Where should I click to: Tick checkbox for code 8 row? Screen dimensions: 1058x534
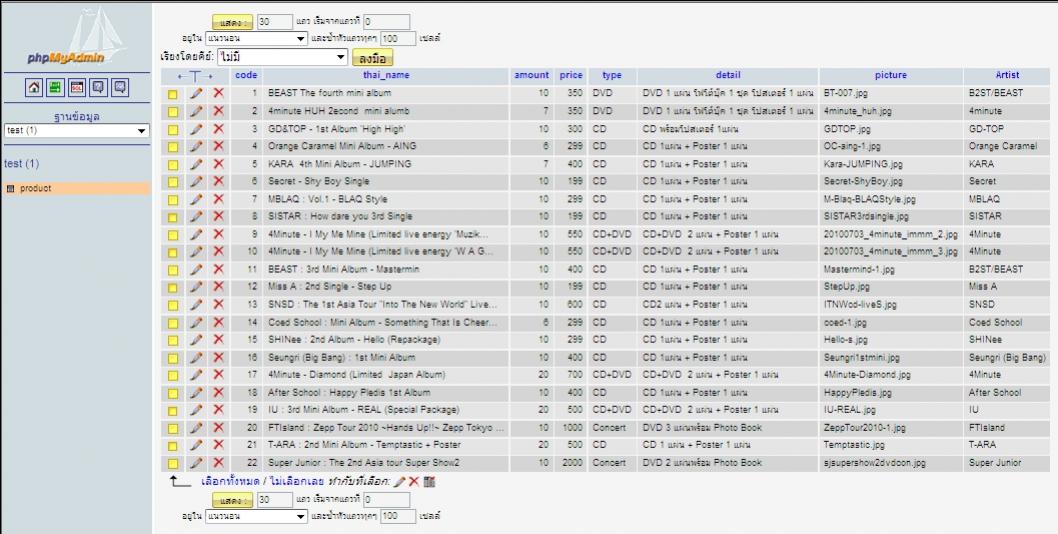pyautogui.click(x=173, y=217)
